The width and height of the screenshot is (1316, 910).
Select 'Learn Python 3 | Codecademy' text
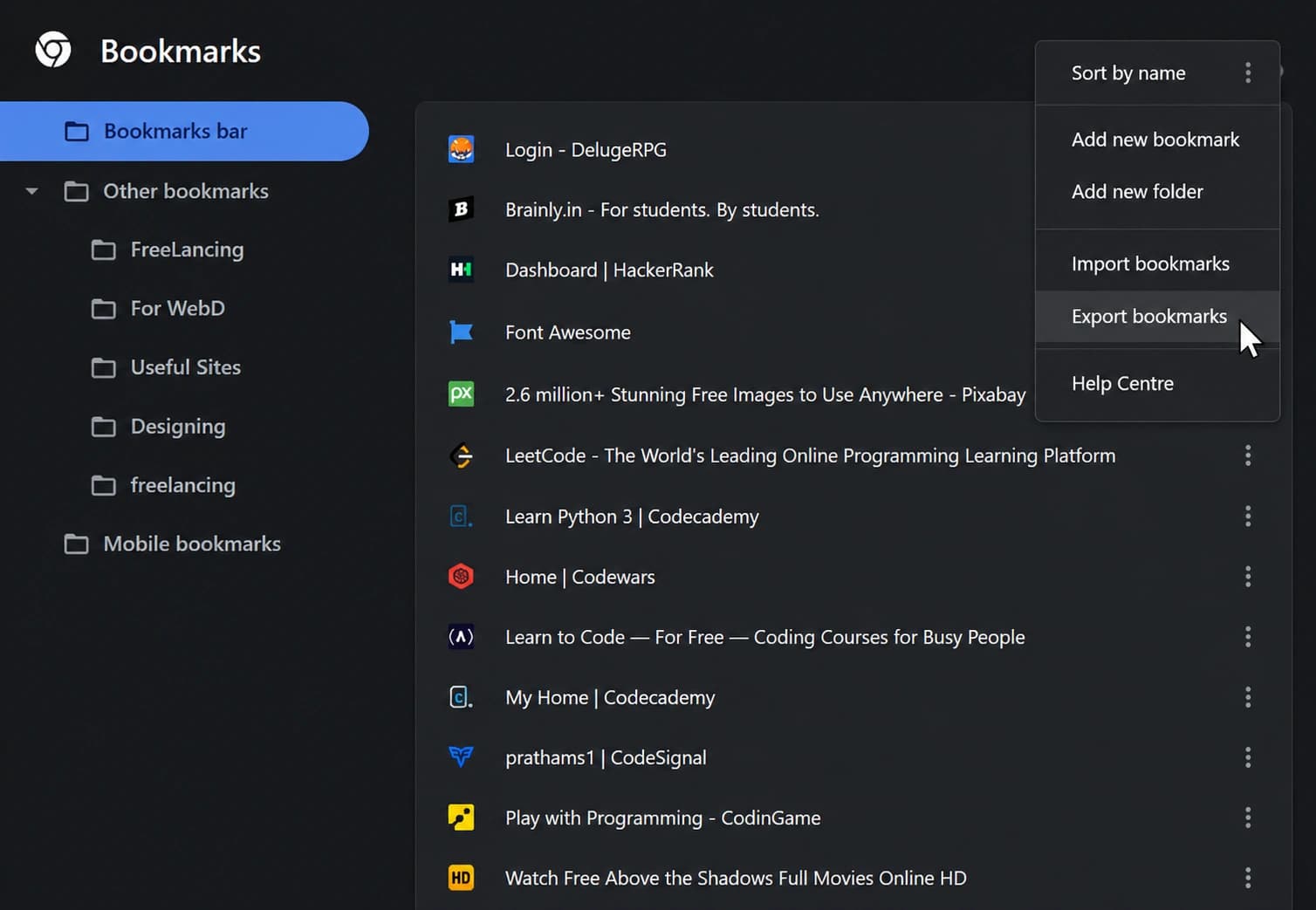632,517
